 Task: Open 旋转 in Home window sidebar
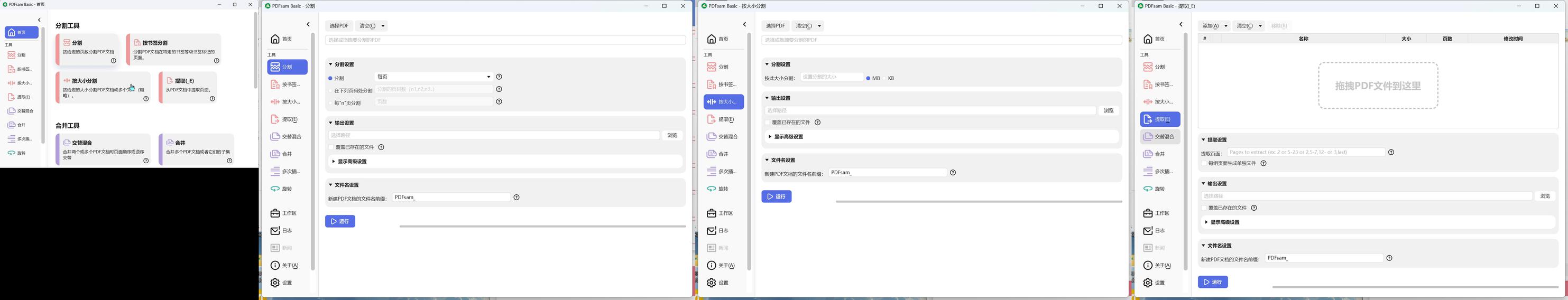point(21,153)
